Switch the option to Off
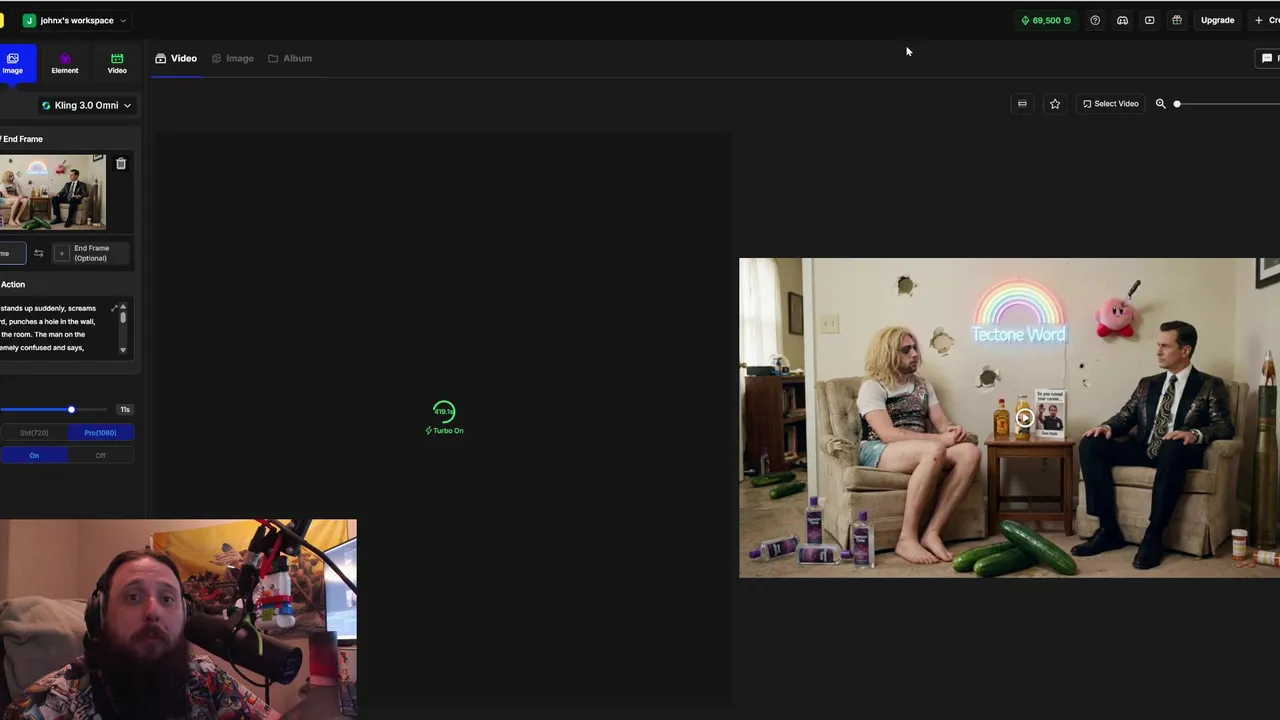1280x720 pixels. coord(100,455)
